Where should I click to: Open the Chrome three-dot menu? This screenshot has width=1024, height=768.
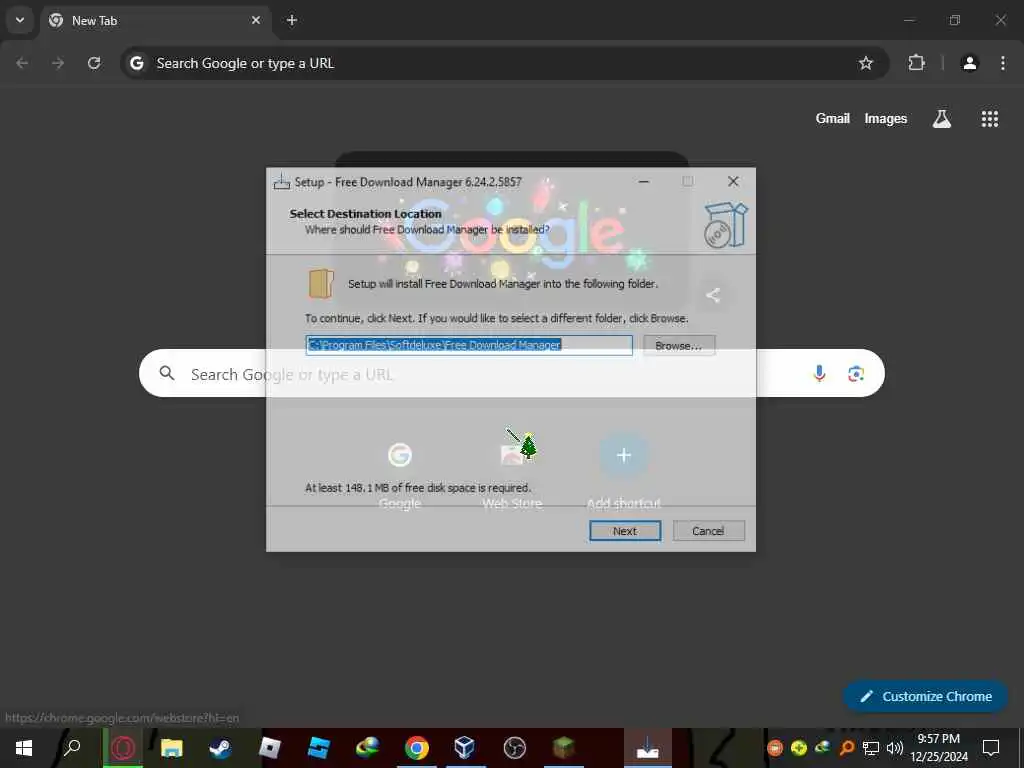click(1003, 63)
